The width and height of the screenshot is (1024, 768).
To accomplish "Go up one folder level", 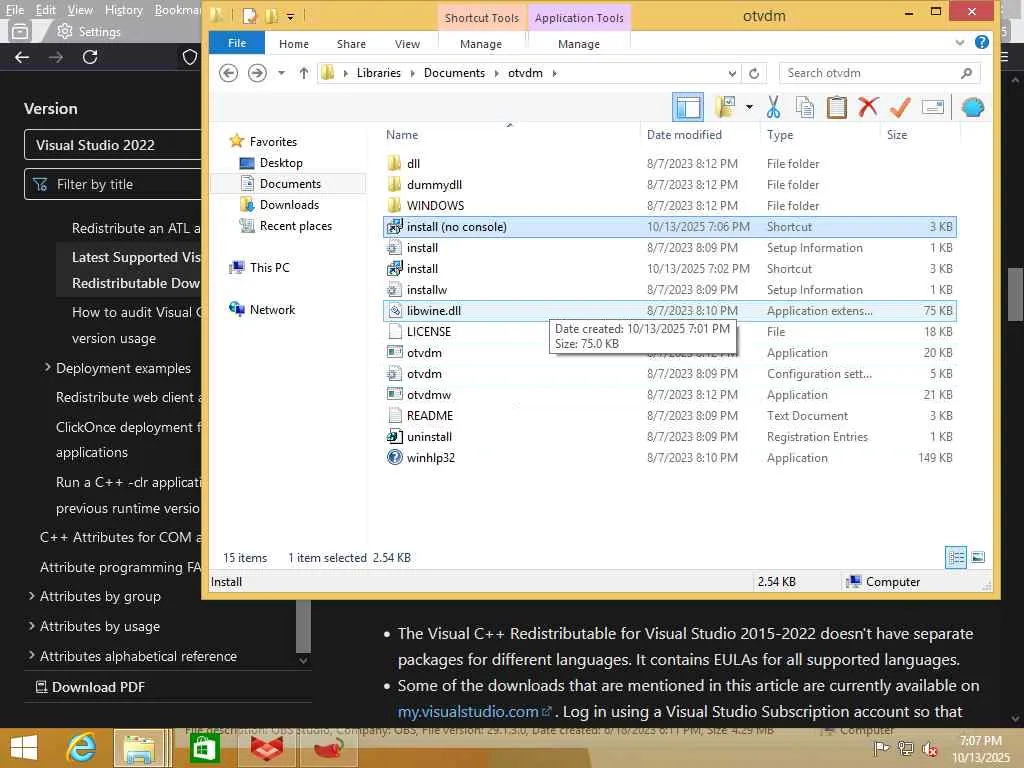I will [x=304, y=73].
